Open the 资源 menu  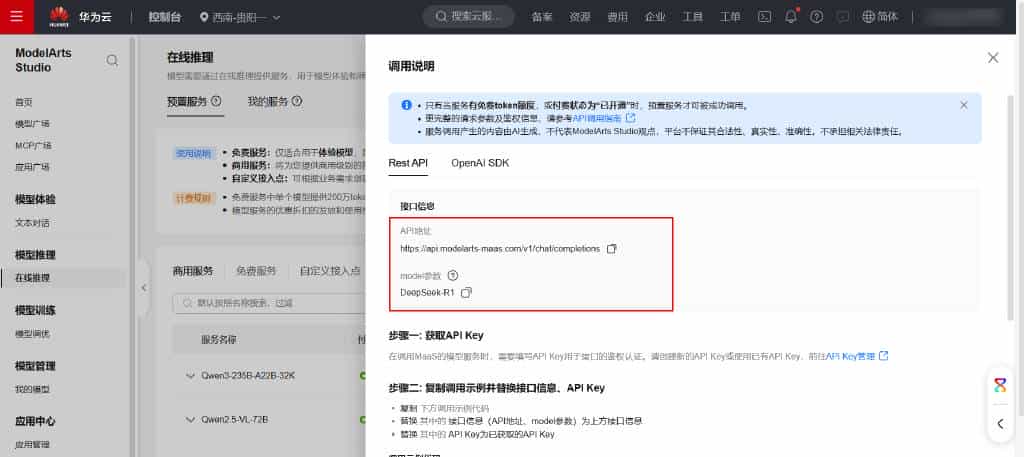(x=579, y=18)
